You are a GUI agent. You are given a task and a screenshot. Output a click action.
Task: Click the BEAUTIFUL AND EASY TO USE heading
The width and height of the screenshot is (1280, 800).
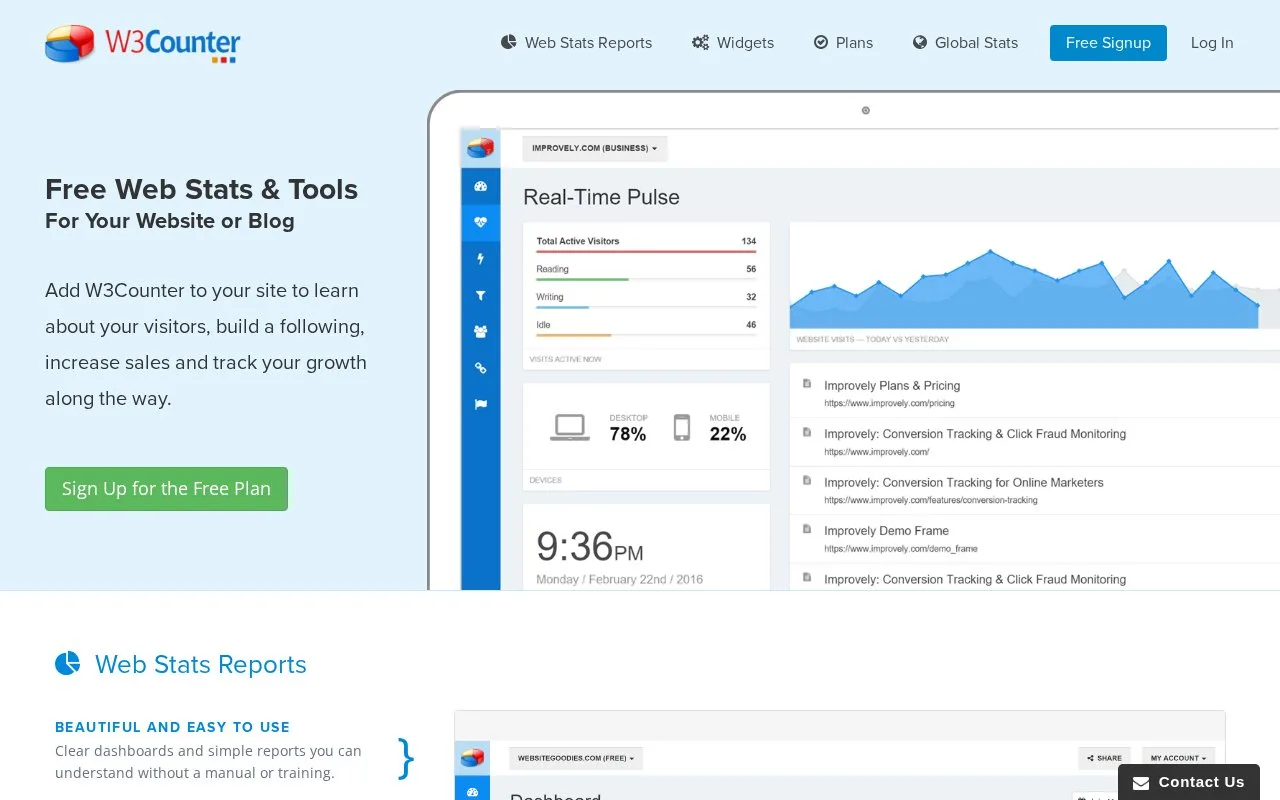pyautogui.click(x=172, y=727)
